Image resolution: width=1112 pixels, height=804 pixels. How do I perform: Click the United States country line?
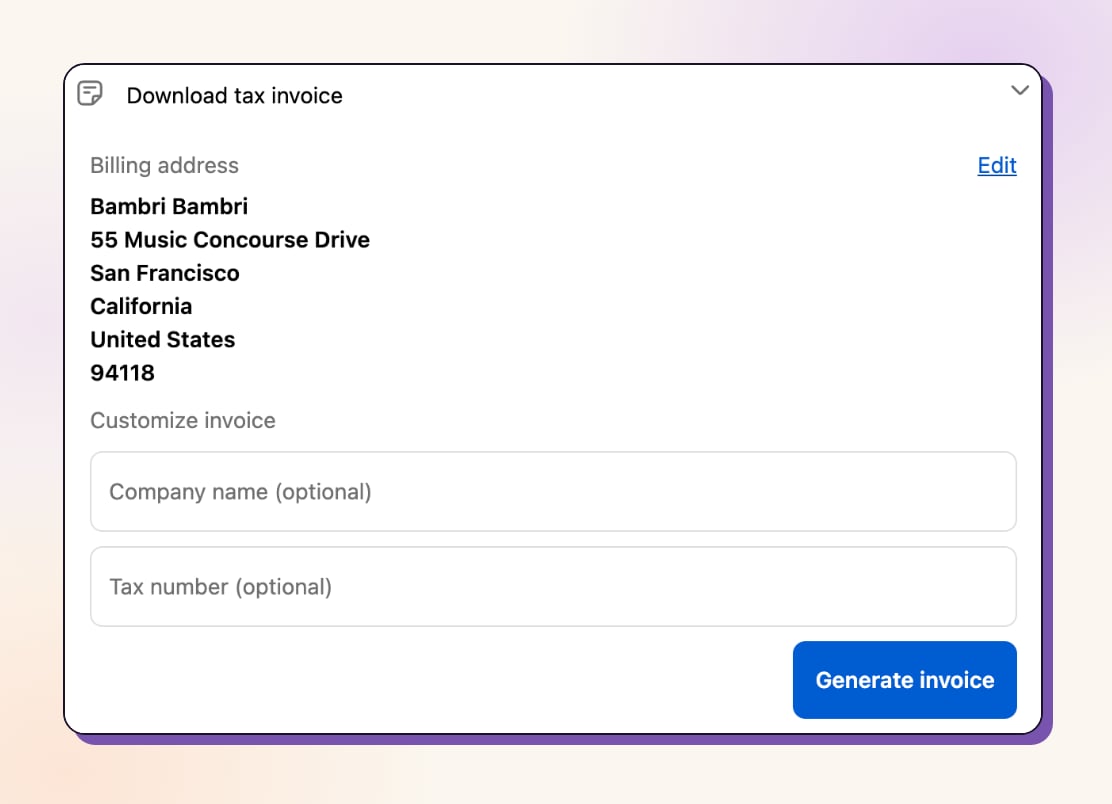pos(162,340)
